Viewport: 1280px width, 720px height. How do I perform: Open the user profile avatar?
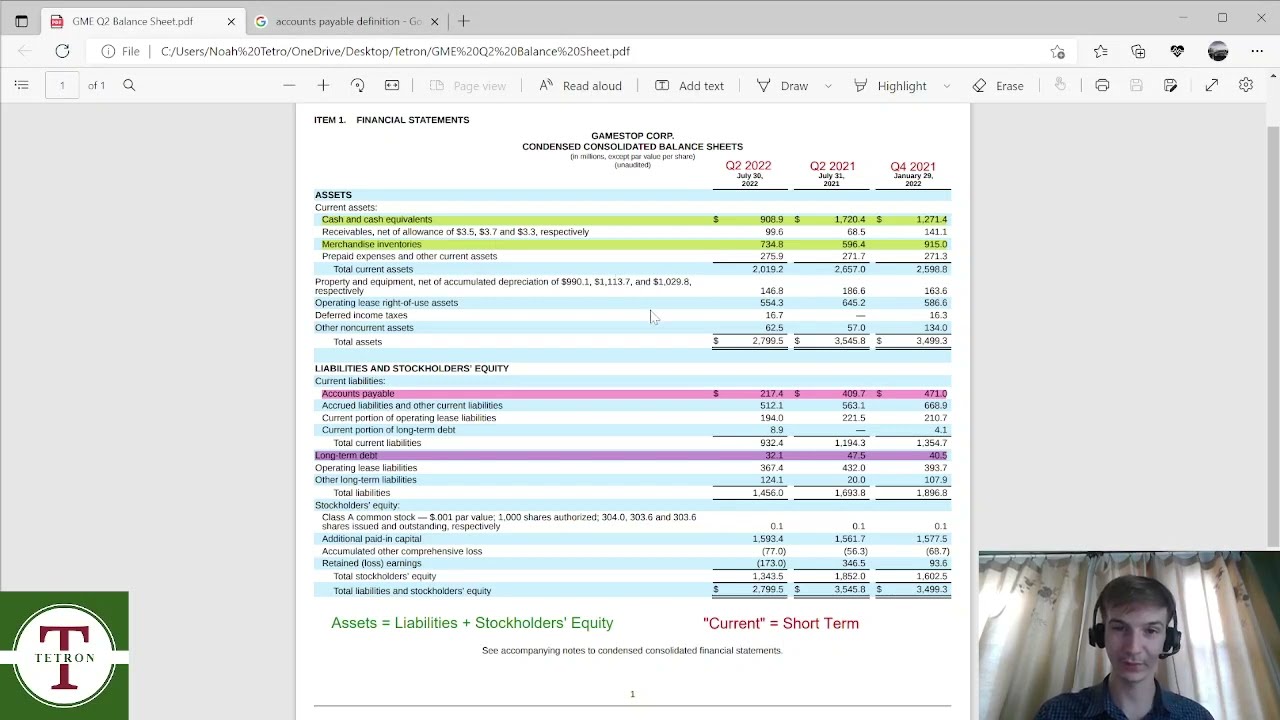point(1217,51)
